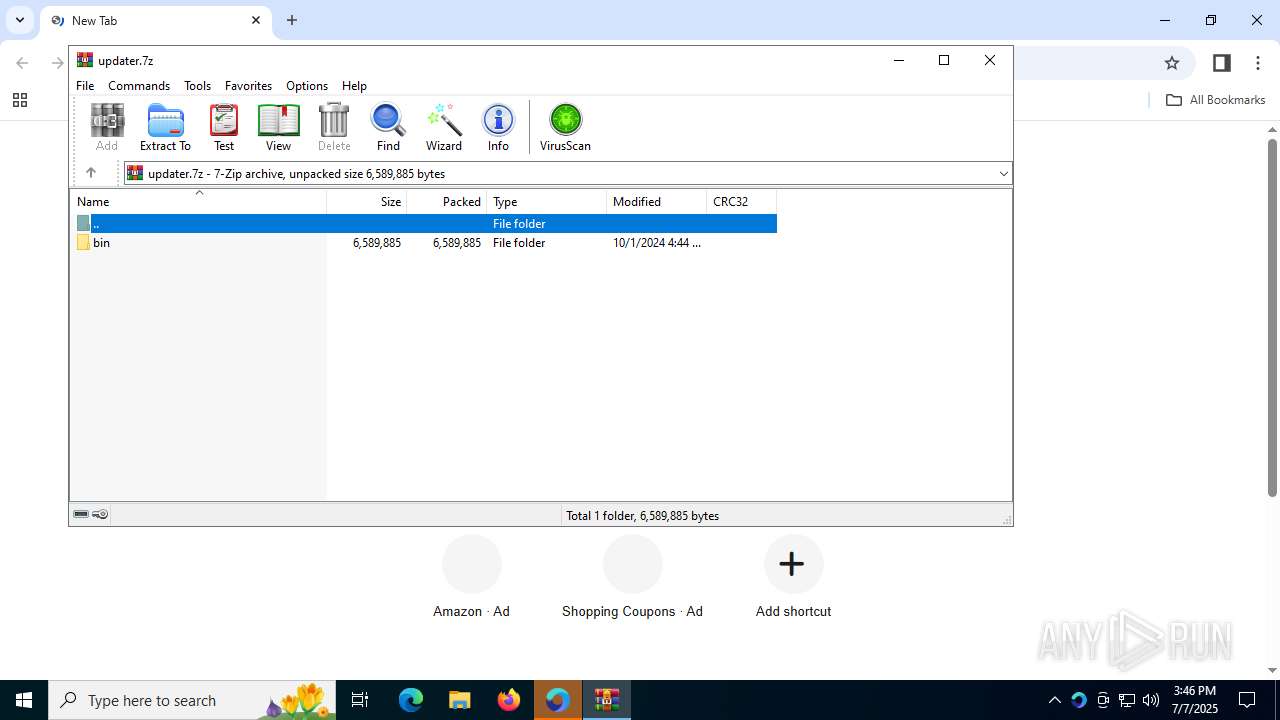Open a new Chrome tab with plus button
Screen dimensions: 1280x720
(x=292, y=20)
